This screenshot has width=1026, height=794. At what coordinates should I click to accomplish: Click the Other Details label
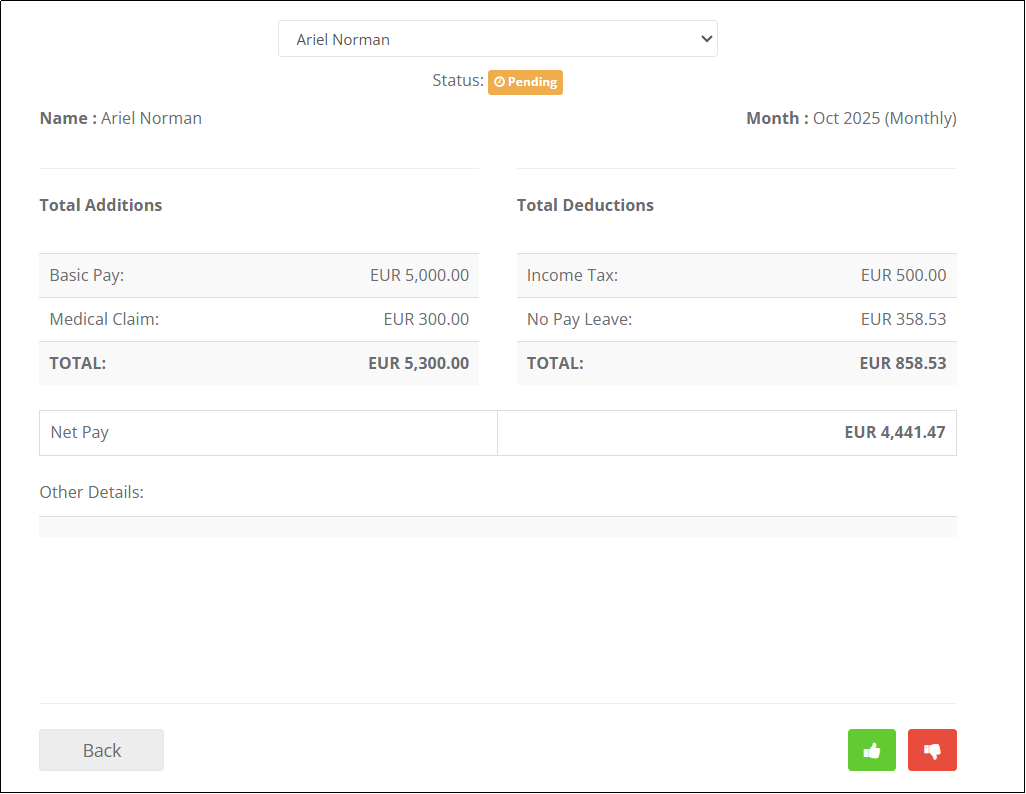pos(92,492)
